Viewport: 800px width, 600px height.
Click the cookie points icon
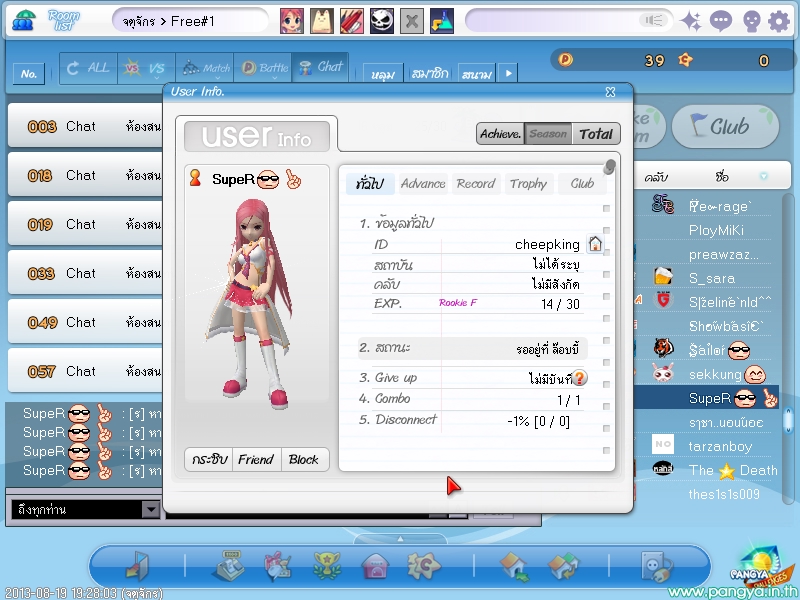click(685, 60)
